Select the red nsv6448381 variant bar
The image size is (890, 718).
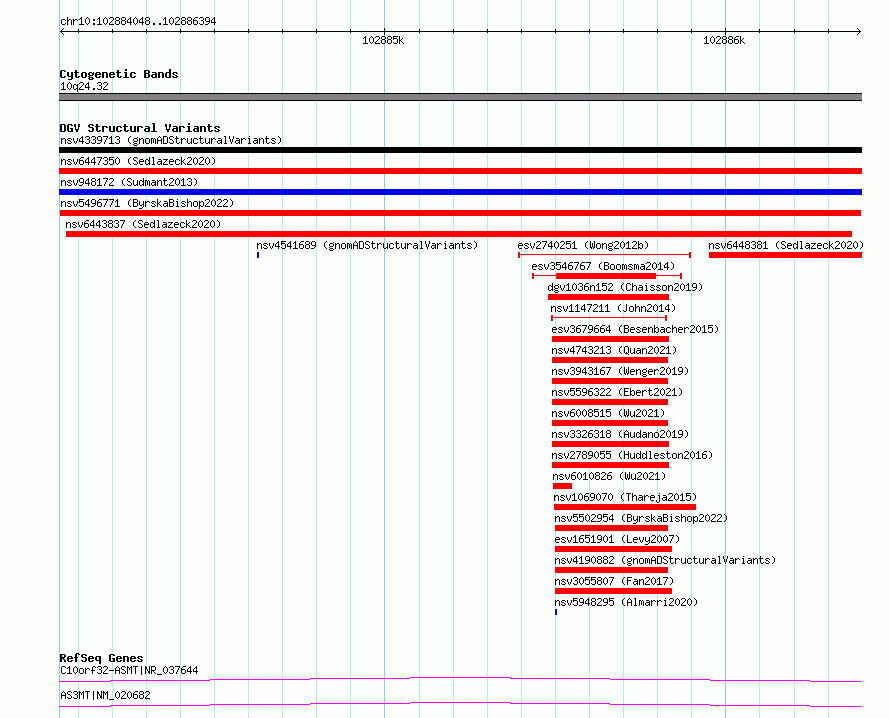tap(786, 255)
